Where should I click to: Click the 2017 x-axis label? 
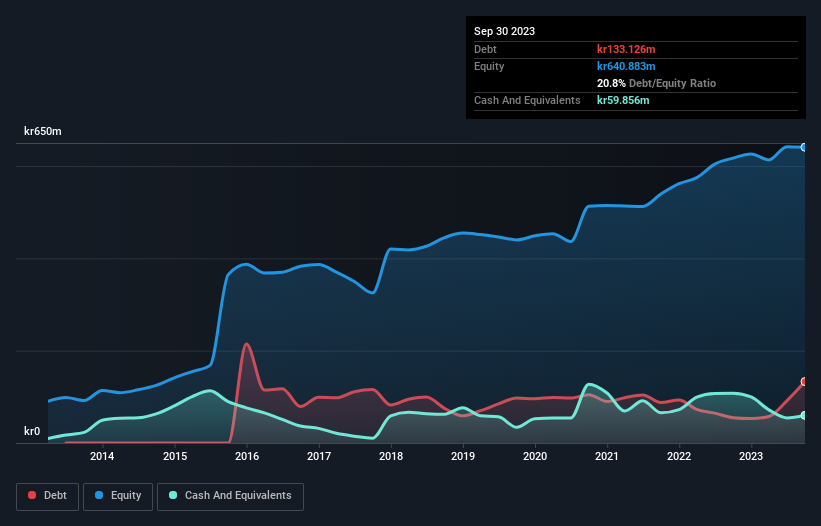[x=319, y=456]
